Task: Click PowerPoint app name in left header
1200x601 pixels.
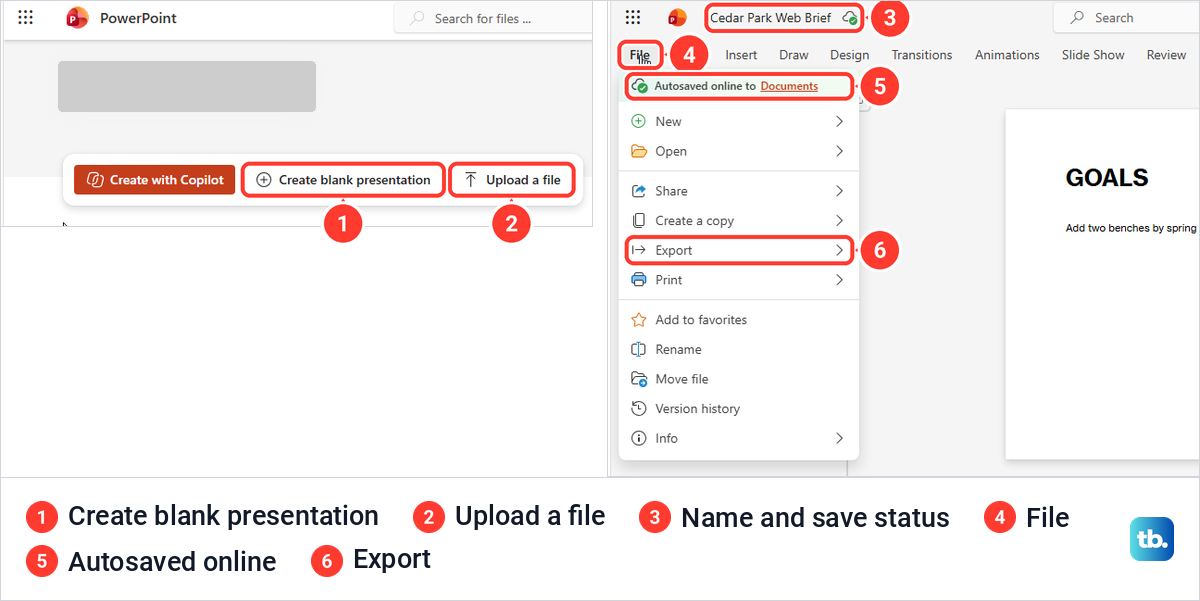Action: pyautogui.click(x=138, y=18)
